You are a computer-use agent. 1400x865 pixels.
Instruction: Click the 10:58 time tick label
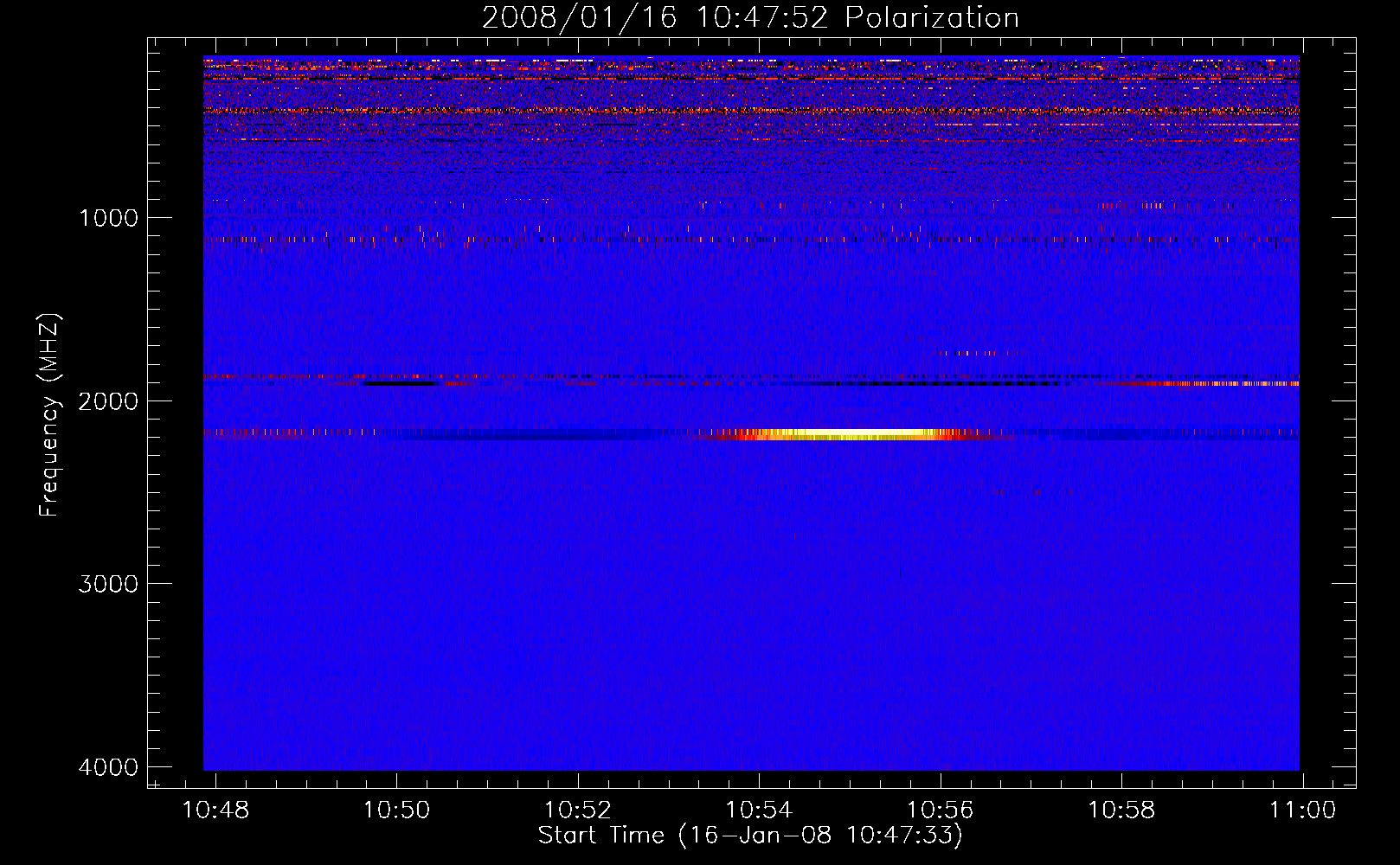pos(1121,810)
